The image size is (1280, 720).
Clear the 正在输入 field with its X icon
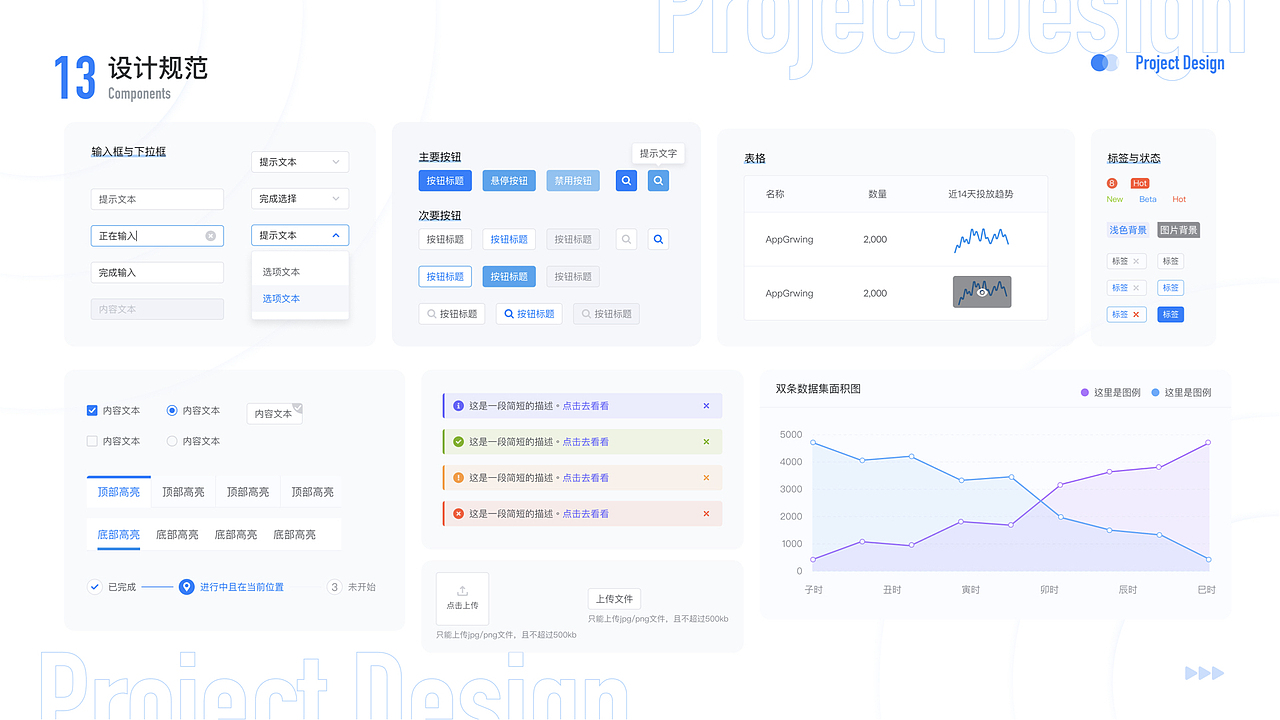(210, 236)
